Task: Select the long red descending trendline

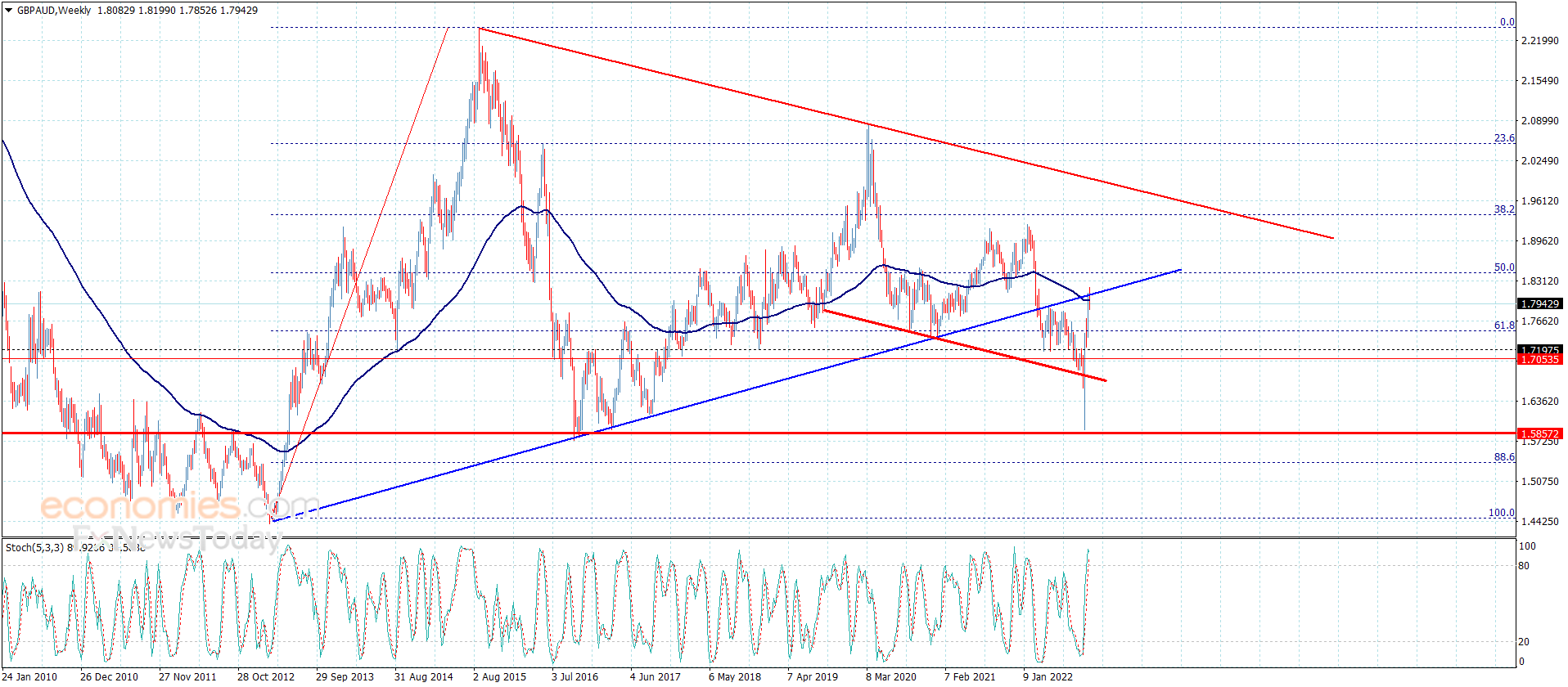Action: (906, 133)
